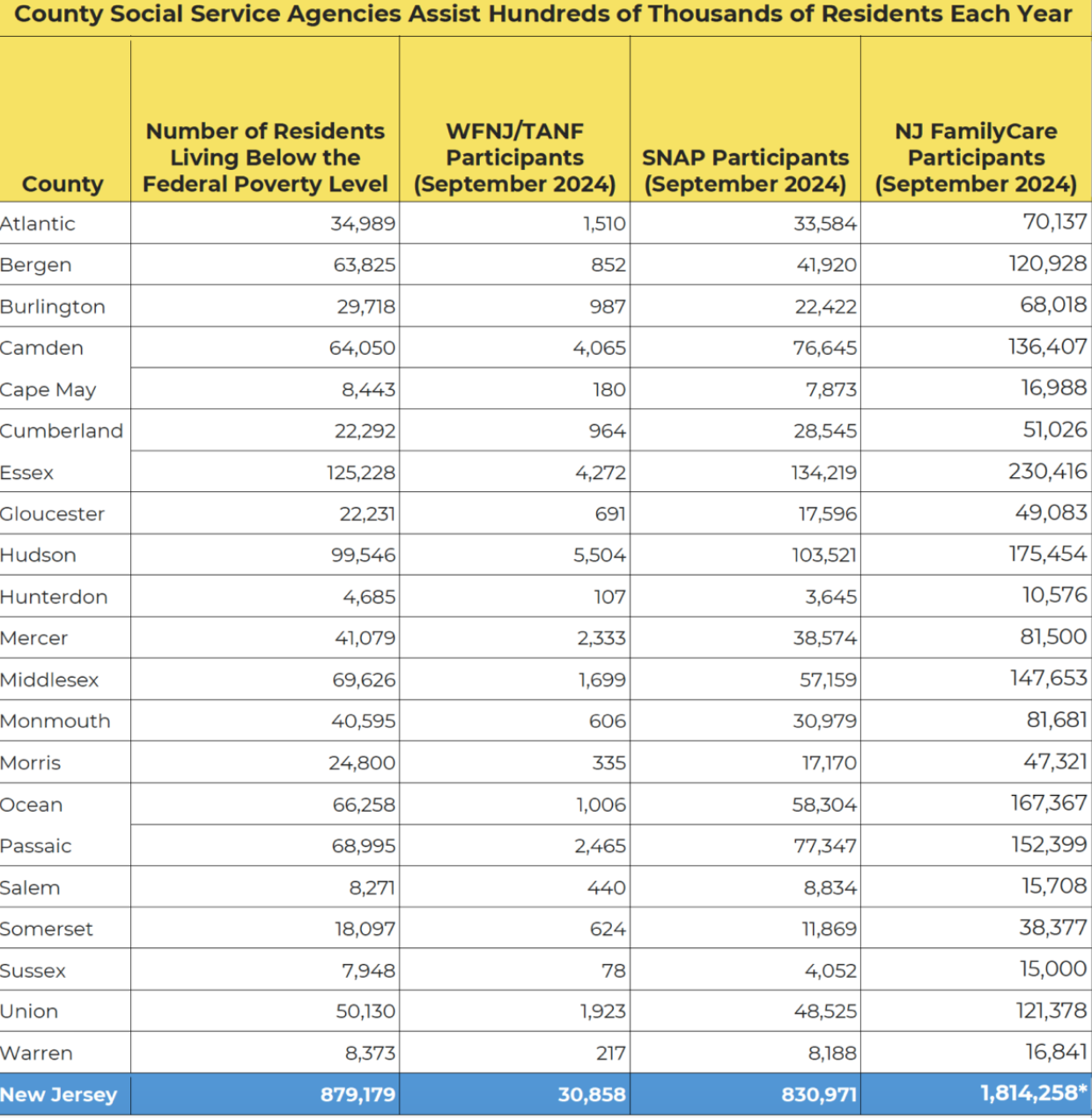Click the Sussex WFNJ/TANF value 78

613,970
